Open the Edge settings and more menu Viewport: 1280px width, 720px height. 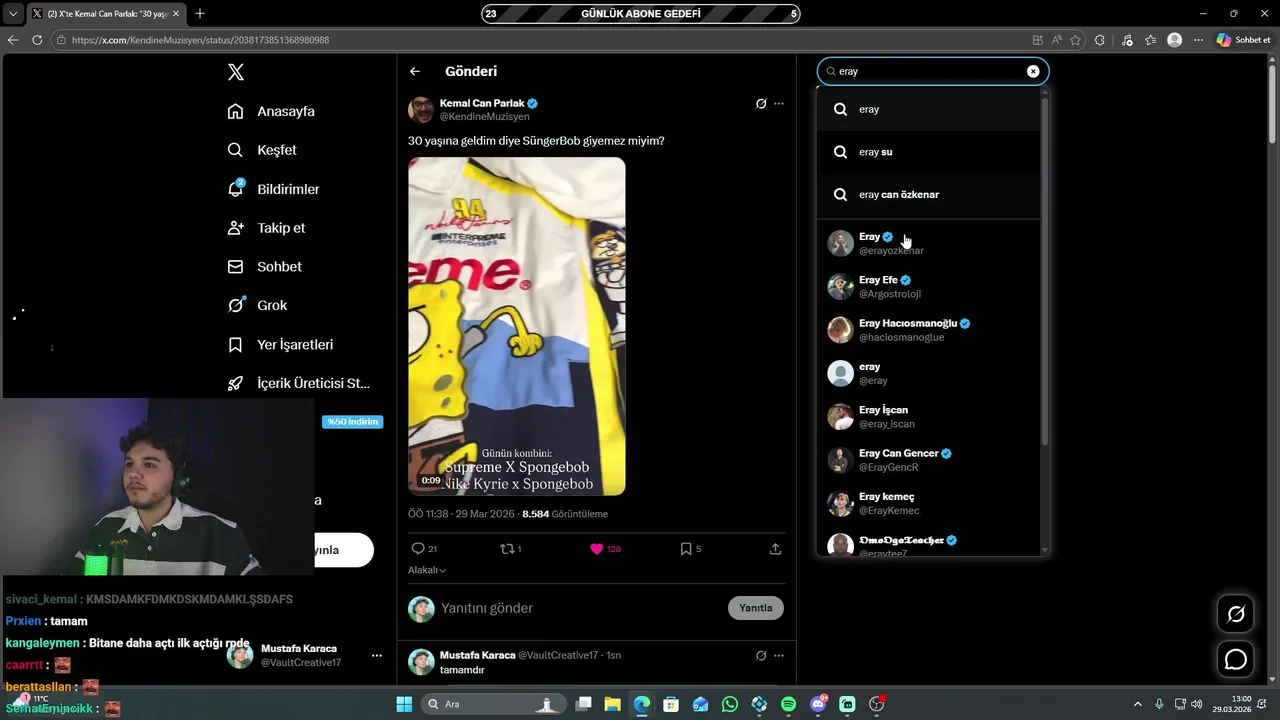(x=1198, y=40)
